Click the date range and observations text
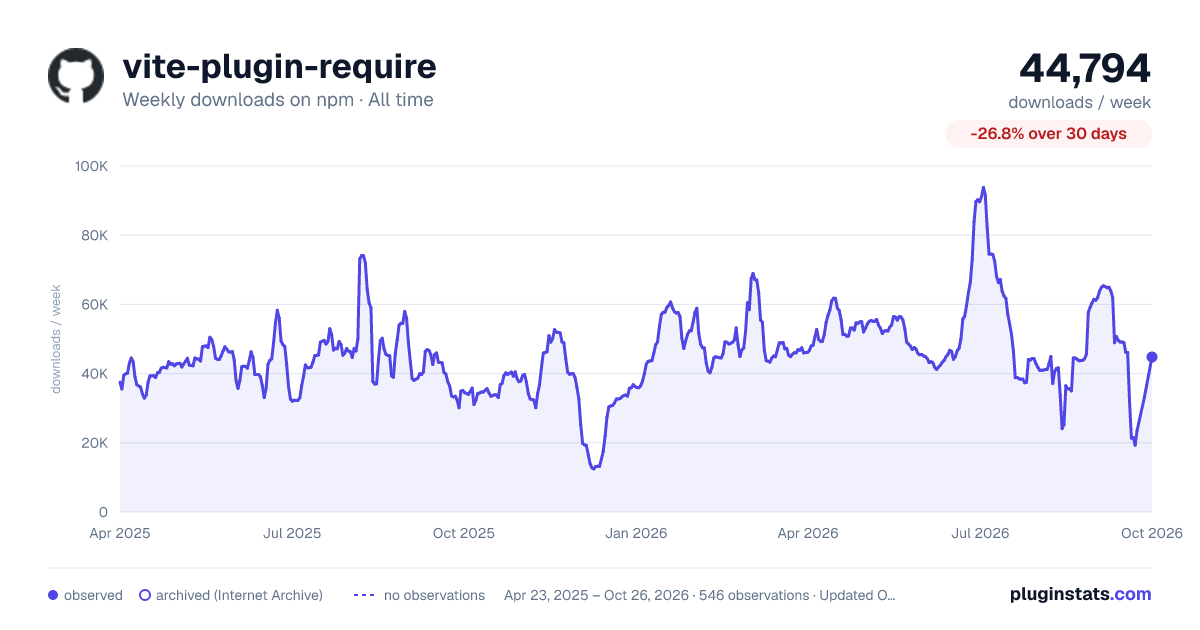The height and width of the screenshot is (630, 1200). pyautogui.click(x=700, y=595)
